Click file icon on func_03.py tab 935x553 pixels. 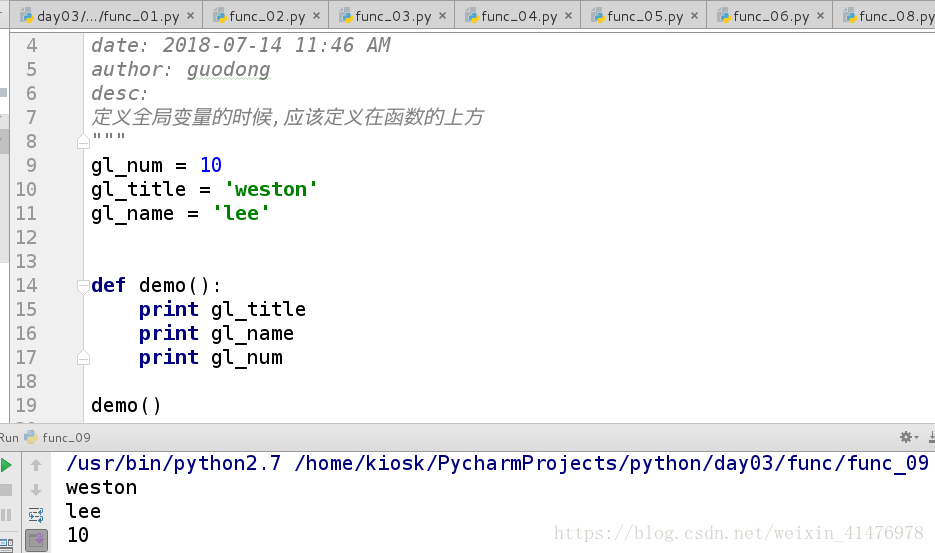coord(345,16)
